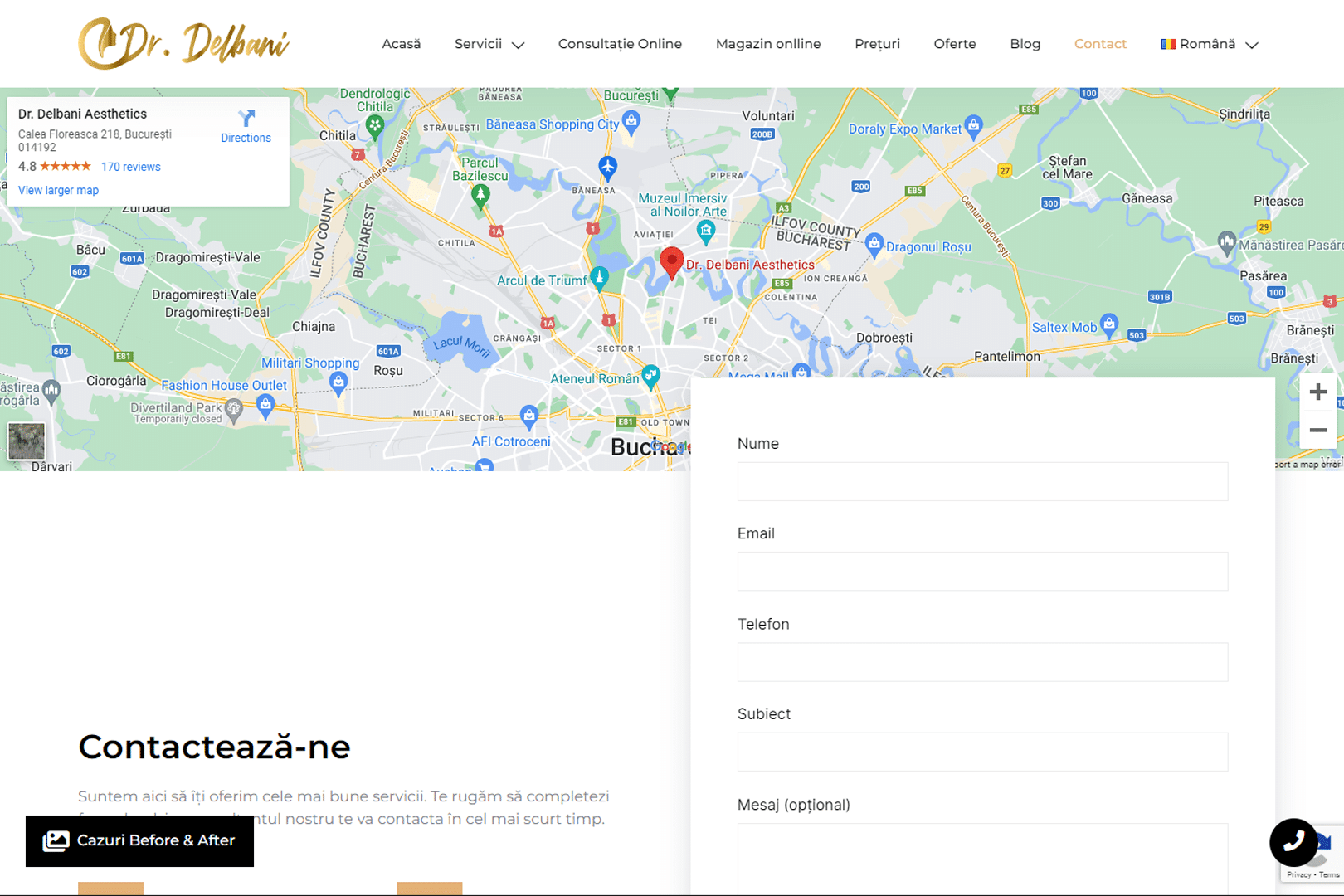Click the Dr. Delbani logo
This screenshot has height=896, width=1344.
[183, 43]
